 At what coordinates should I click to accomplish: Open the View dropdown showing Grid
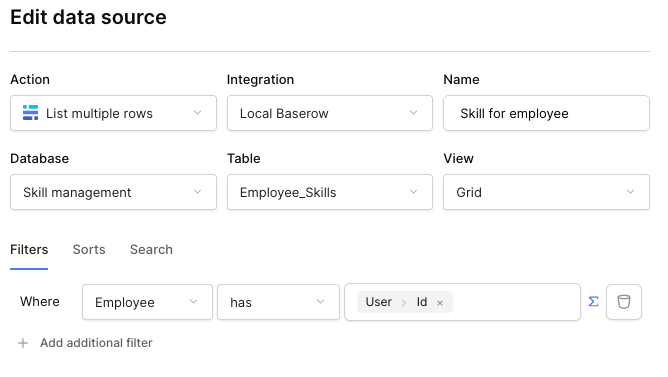click(x=546, y=192)
